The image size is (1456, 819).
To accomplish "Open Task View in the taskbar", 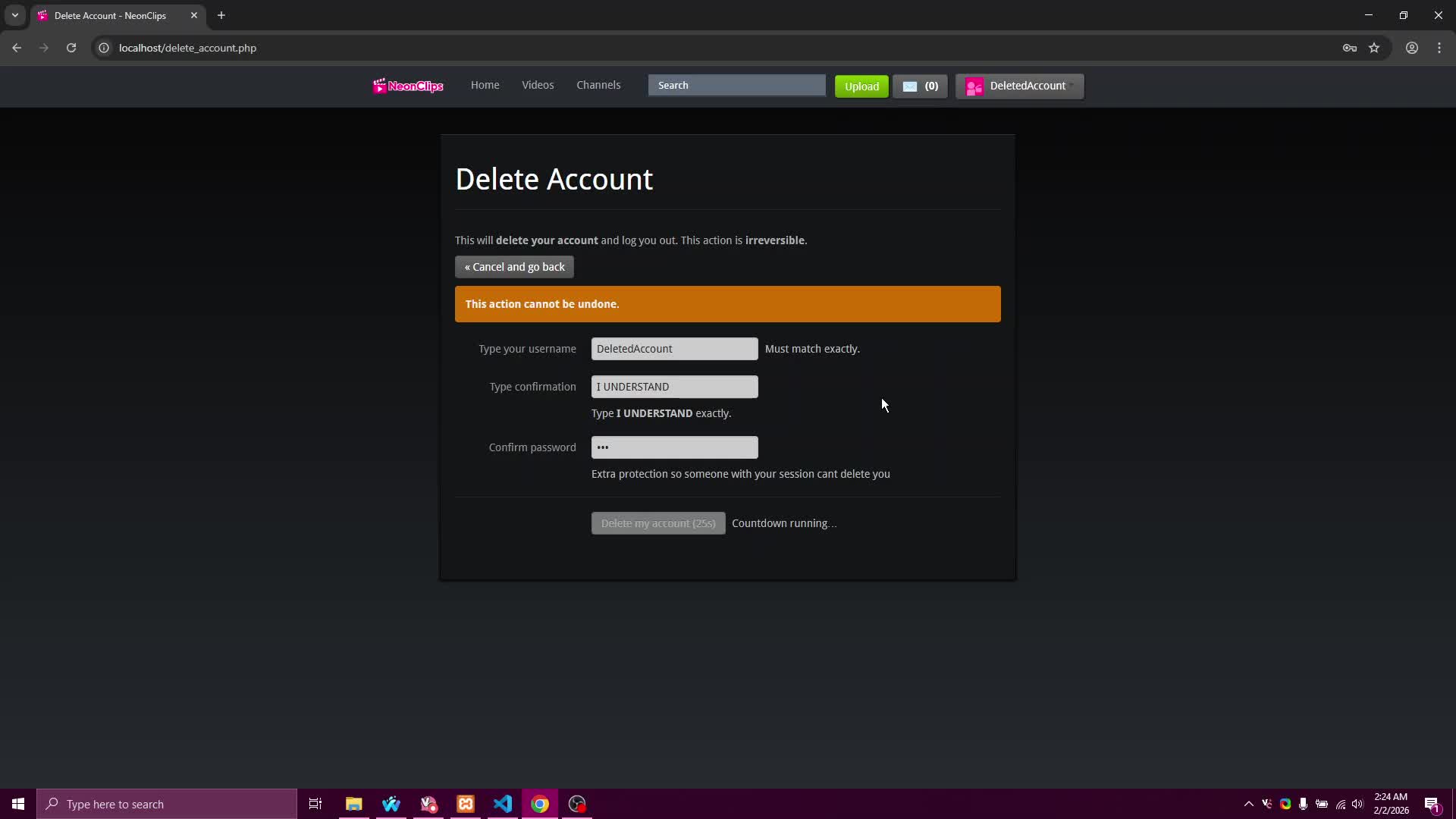I will (x=315, y=804).
